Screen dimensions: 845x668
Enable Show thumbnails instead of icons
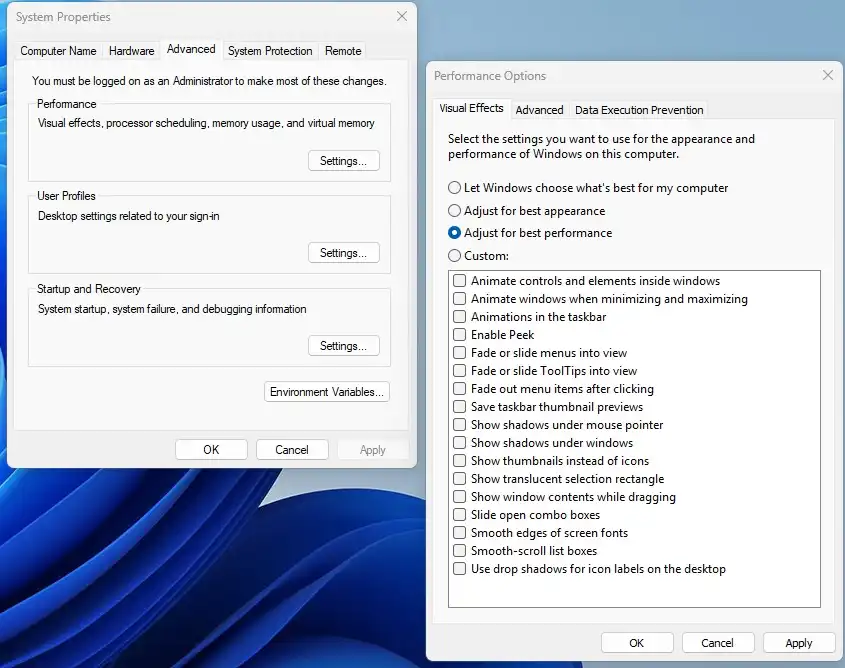459,461
